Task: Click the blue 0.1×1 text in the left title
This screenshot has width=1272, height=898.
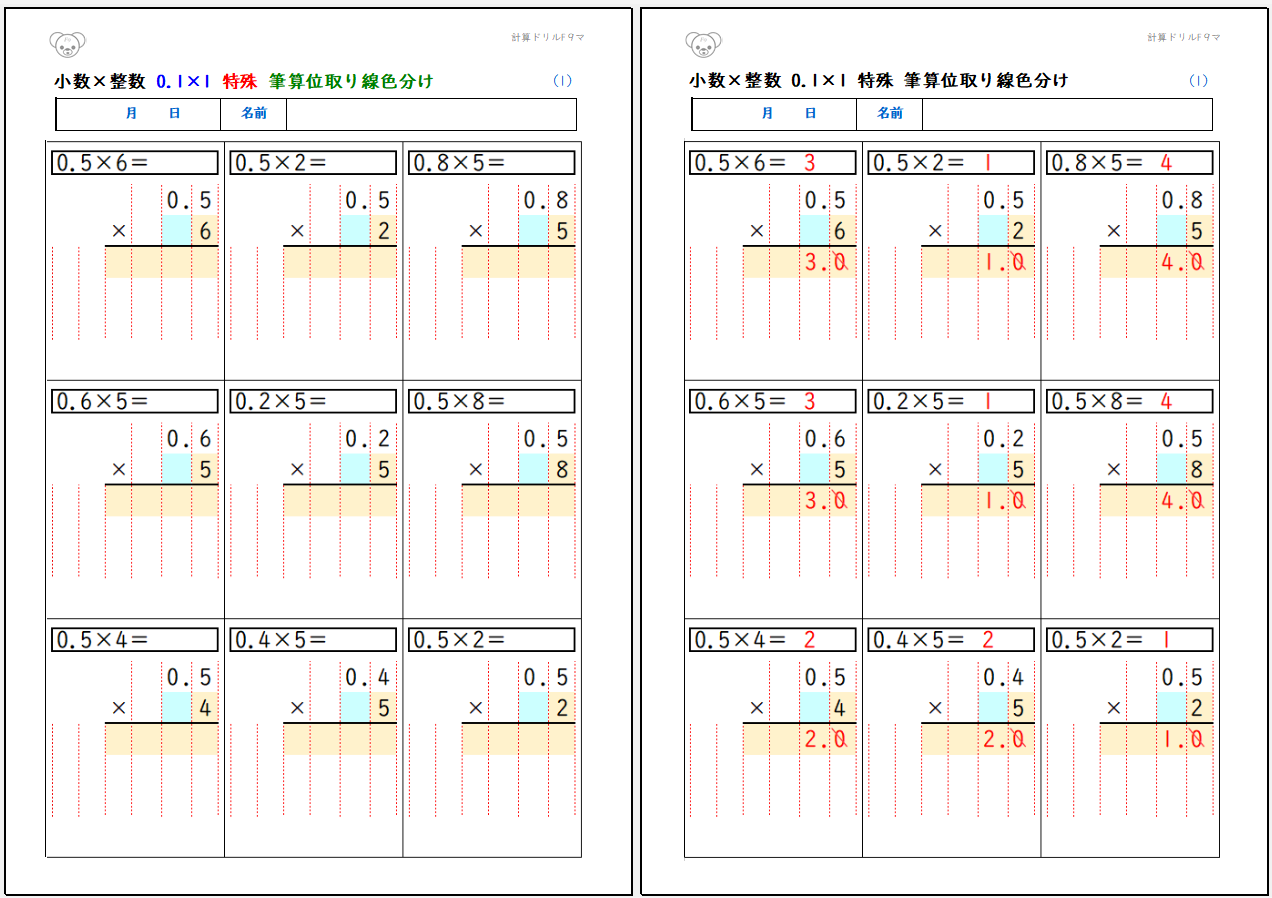Action: [x=183, y=81]
